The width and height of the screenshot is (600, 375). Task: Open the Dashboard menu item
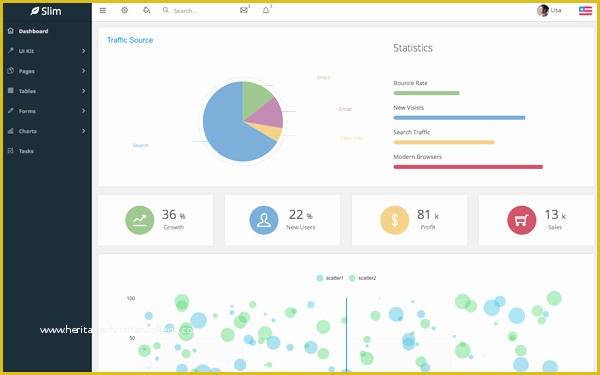(47, 31)
